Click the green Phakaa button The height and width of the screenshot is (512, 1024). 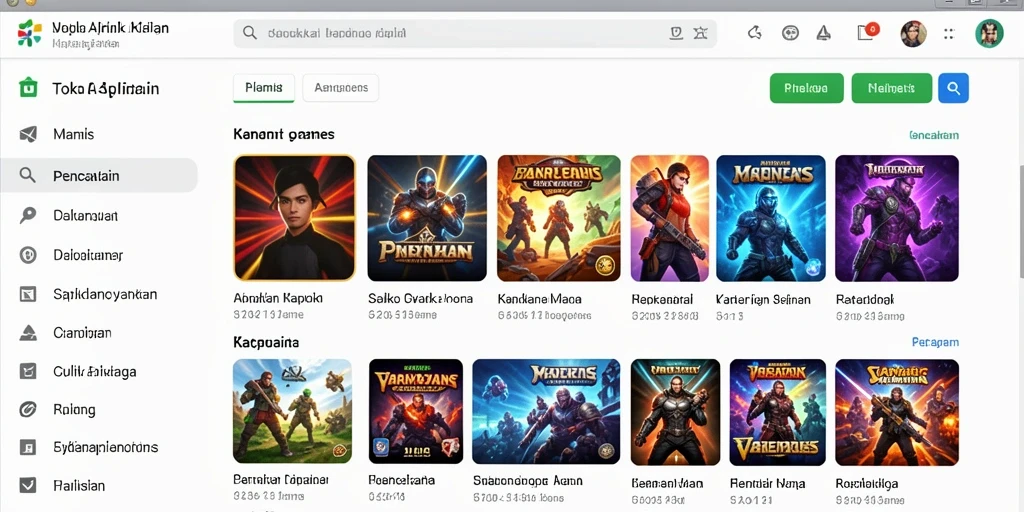pyautogui.click(x=807, y=88)
